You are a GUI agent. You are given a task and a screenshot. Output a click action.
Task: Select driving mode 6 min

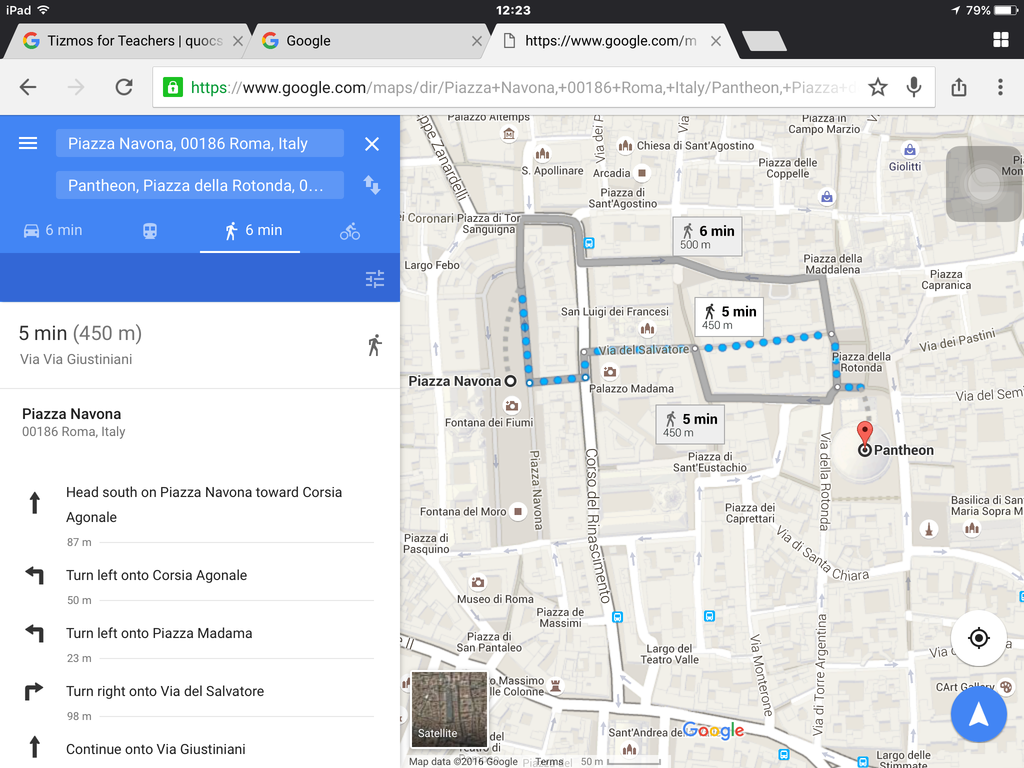53,231
